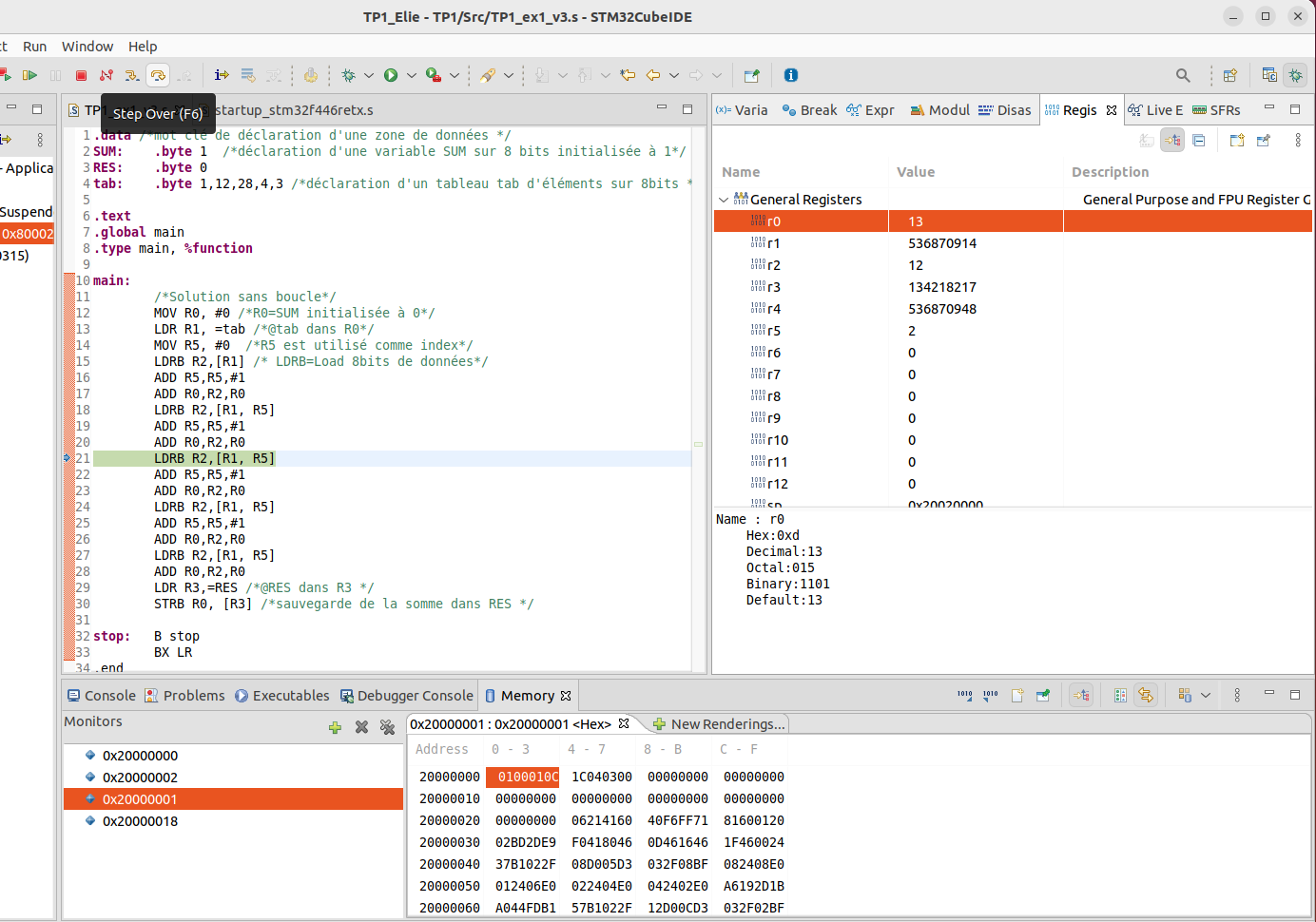This screenshot has height=922, width=1316.
Task: Switch to the Debugger Console tab
Action: click(407, 696)
